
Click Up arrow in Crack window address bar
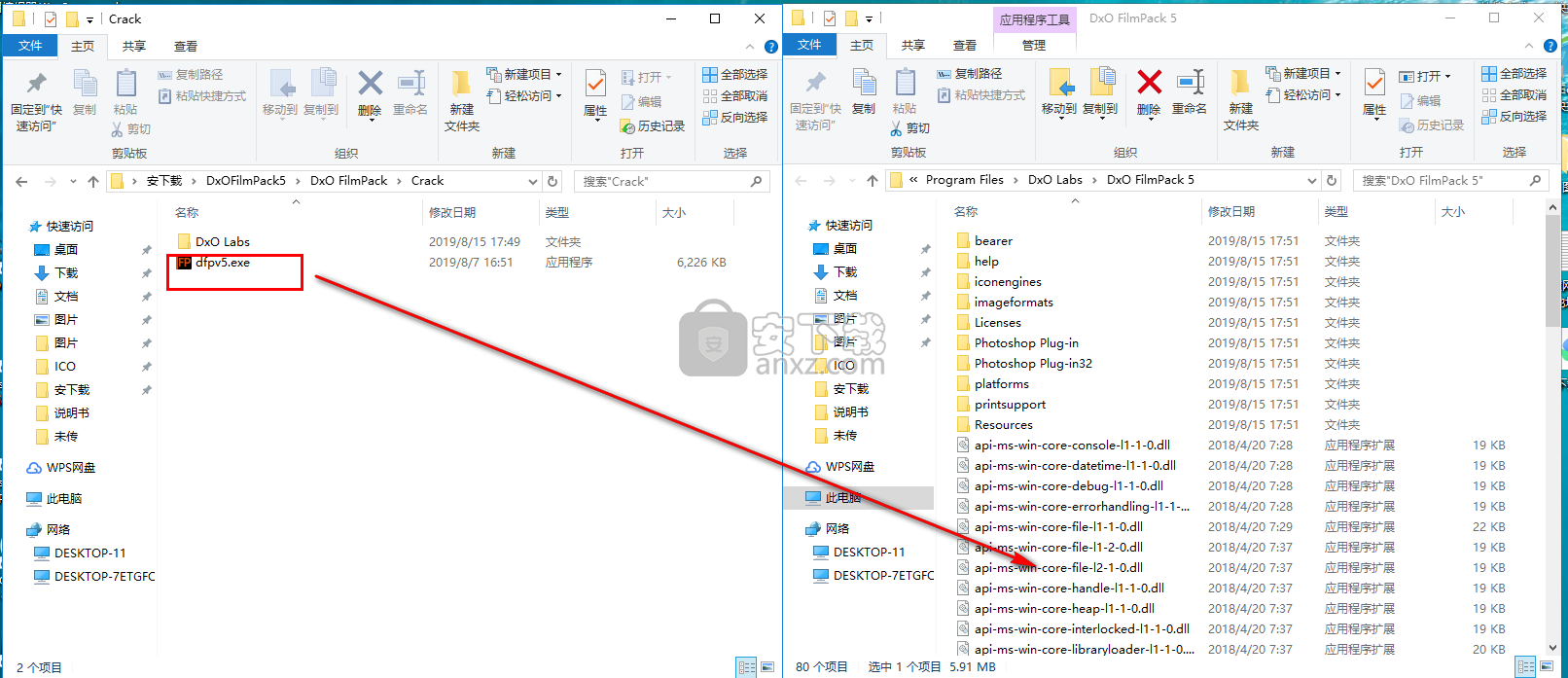coord(93,181)
